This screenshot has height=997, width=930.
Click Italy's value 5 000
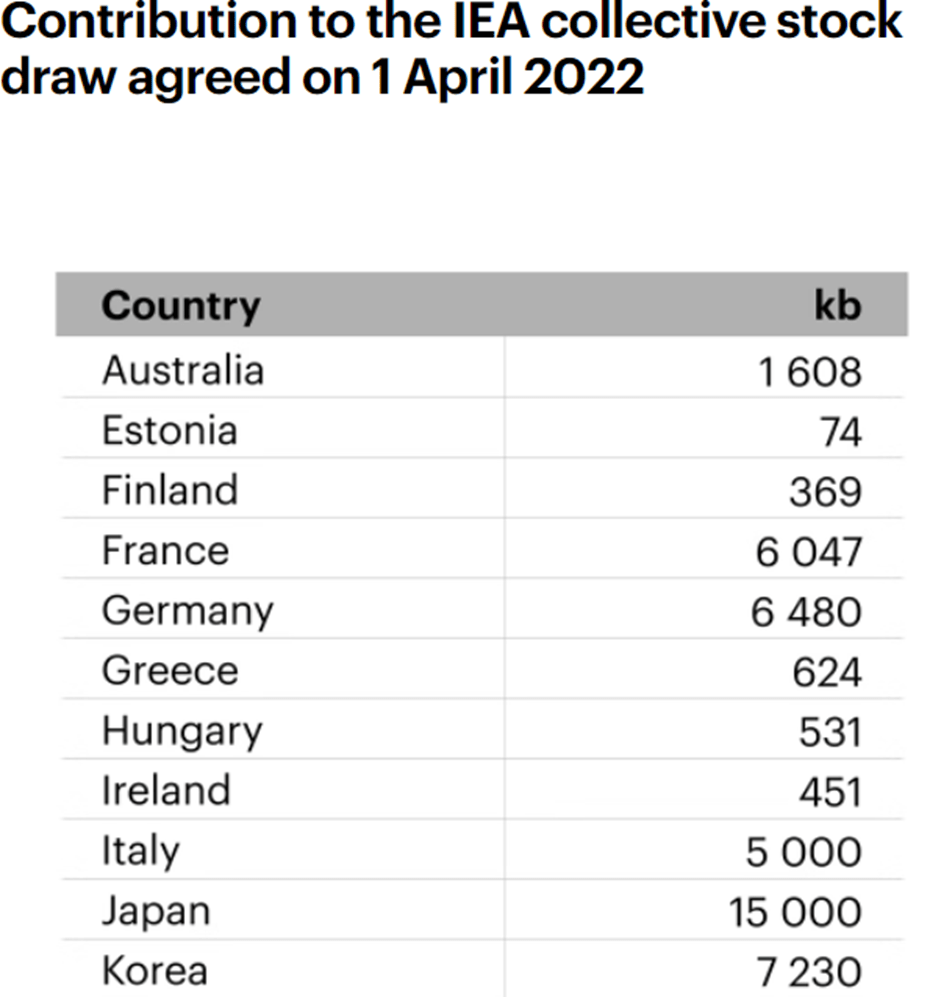803,852
